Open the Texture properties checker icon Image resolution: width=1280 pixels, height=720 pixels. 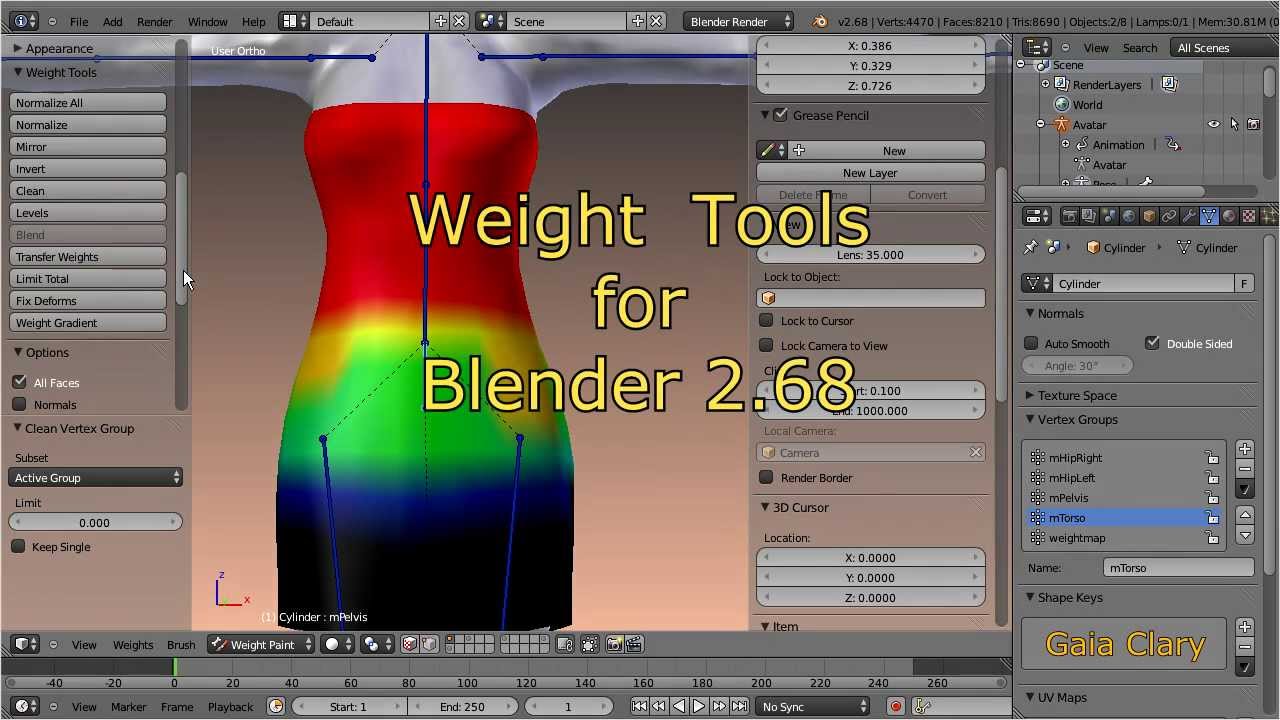coord(1249,216)
